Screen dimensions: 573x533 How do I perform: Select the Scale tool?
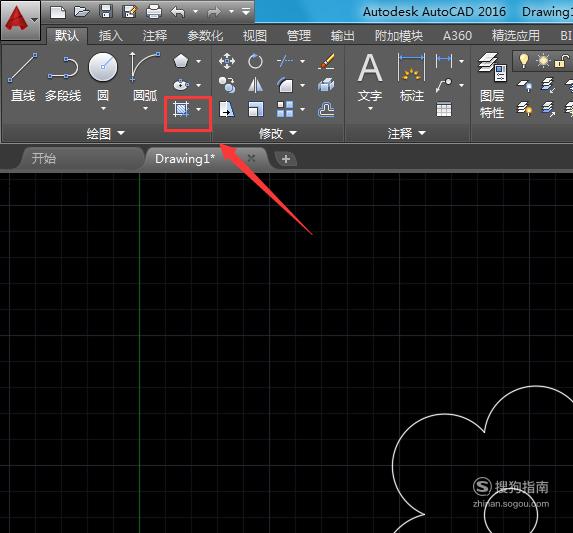[x=255, y=109]
